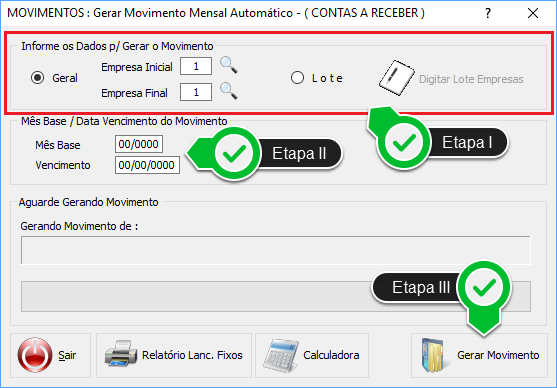The image size is (557, 388).
Task: Click the movement generation progress bar
Action: point(276,296)
